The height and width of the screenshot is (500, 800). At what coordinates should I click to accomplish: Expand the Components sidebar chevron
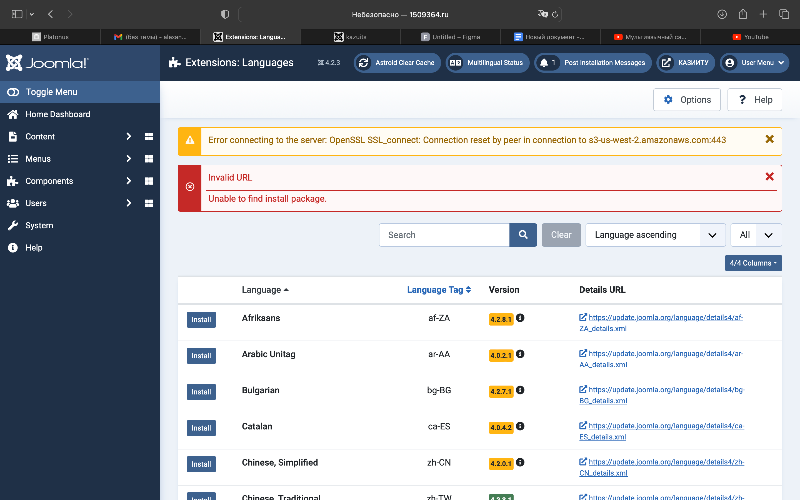tap(129, 181)
